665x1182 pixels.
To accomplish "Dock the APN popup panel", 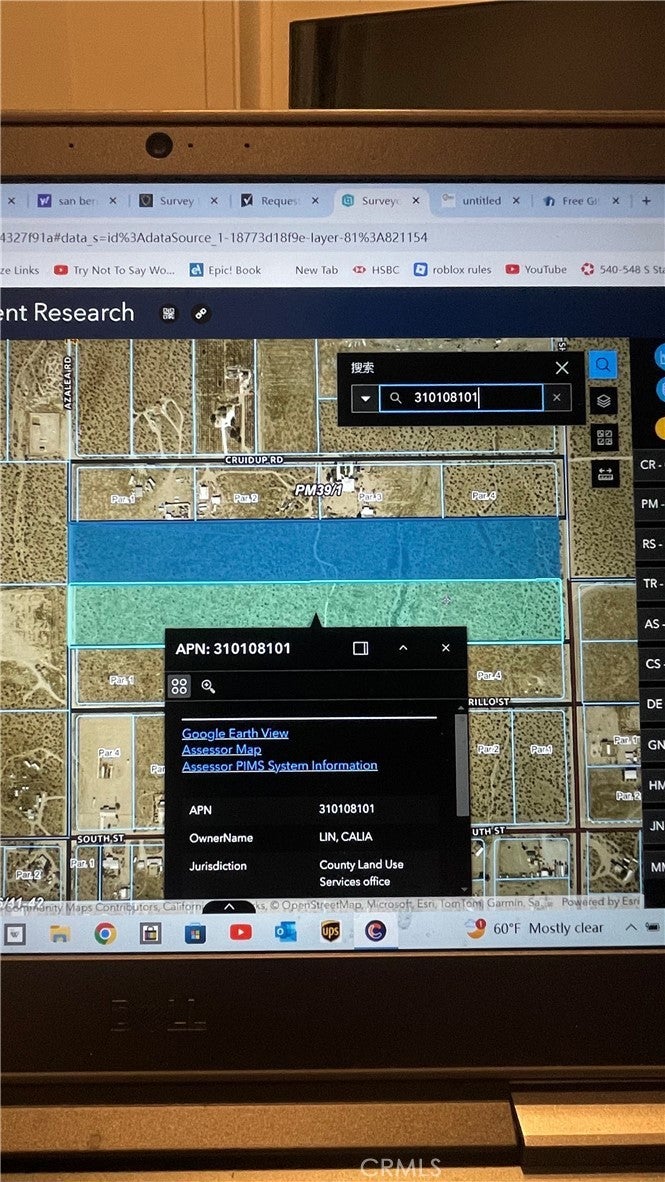I will 361,648.
